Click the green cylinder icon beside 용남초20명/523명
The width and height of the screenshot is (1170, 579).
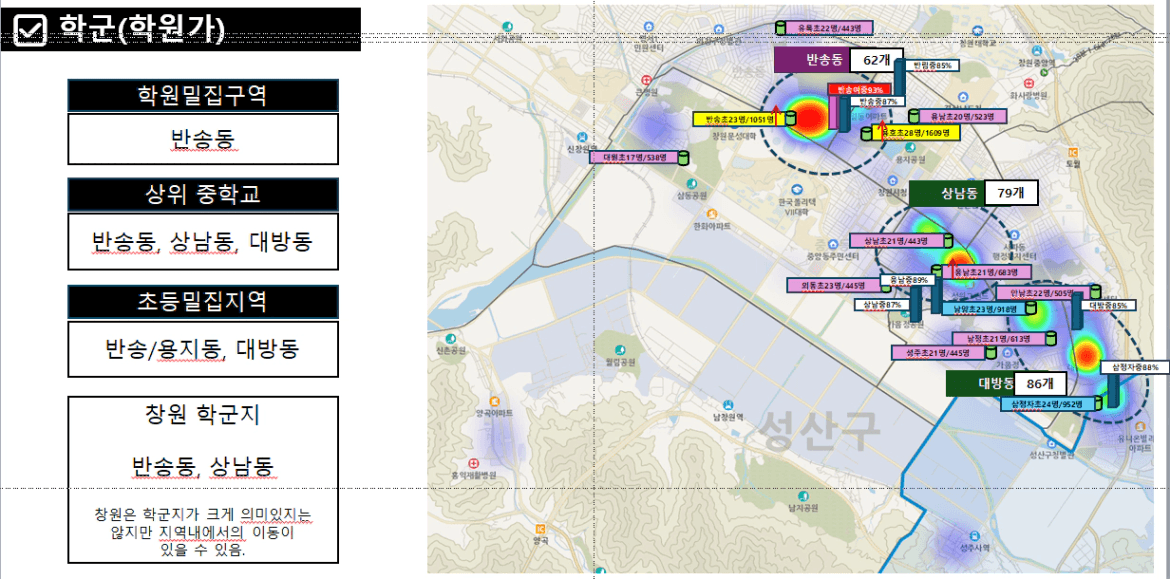pos(914,116)
